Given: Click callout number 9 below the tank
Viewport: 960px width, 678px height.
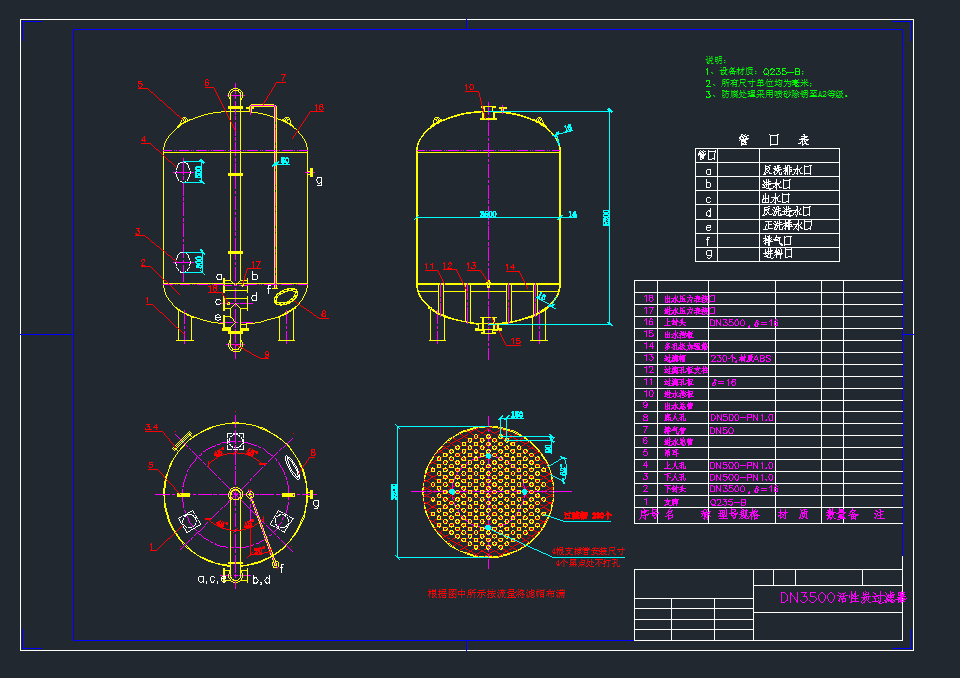Looking at the screenshot, I should [x=266, y=355].
